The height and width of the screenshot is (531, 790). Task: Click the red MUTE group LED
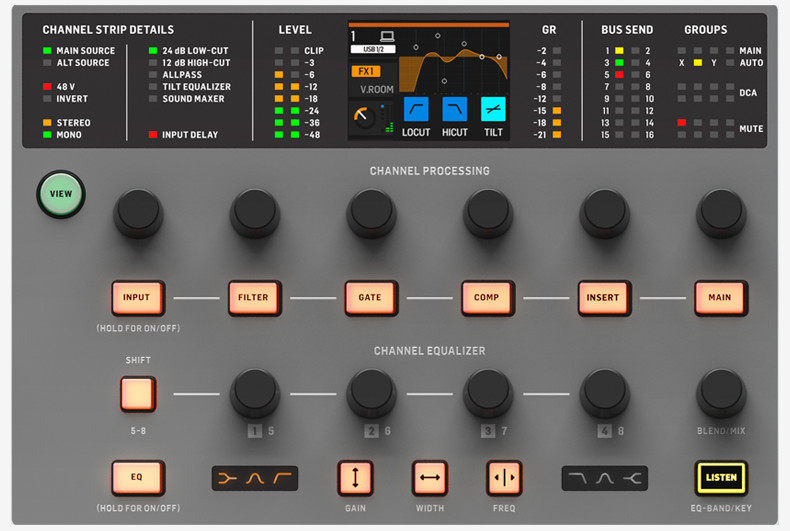point(682,122)
